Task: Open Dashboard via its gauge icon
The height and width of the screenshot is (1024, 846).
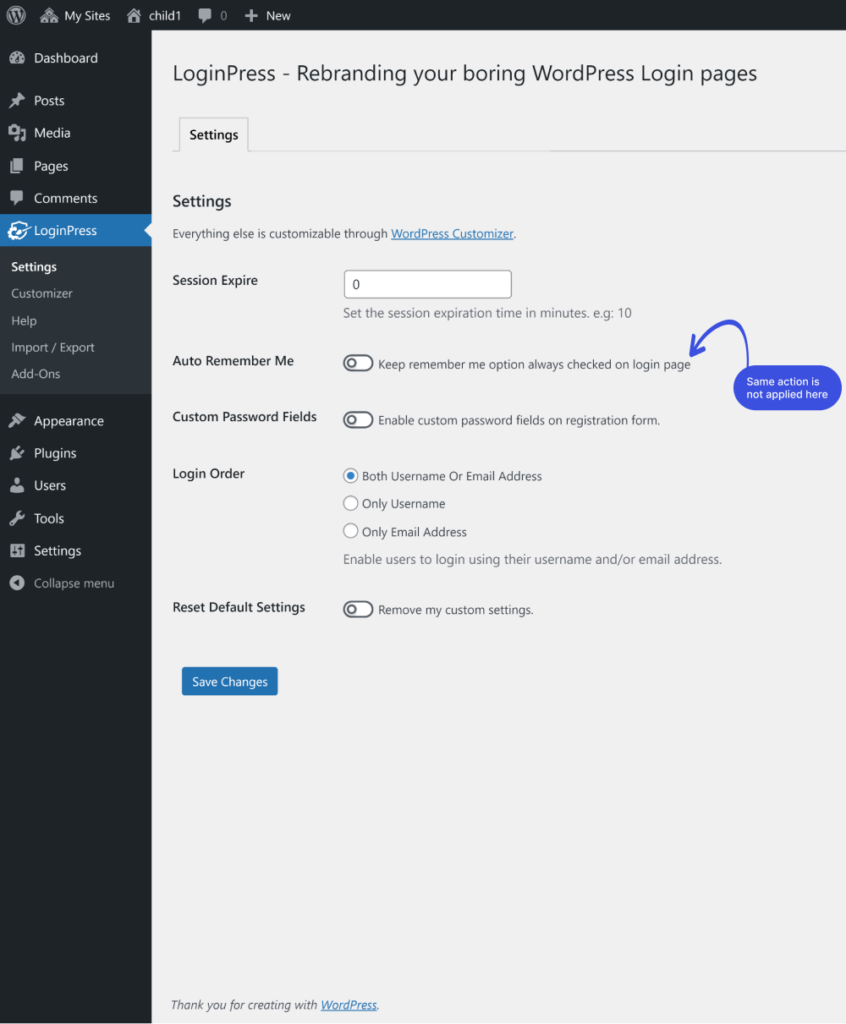Action: point(18,58)
